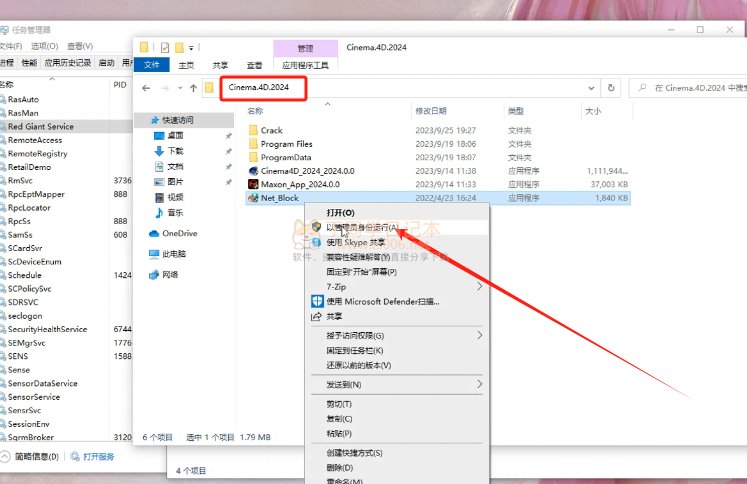Viewport: 747px width, 484px height.
Task: Open the 文件 ribbon tab
Action: 151,65
